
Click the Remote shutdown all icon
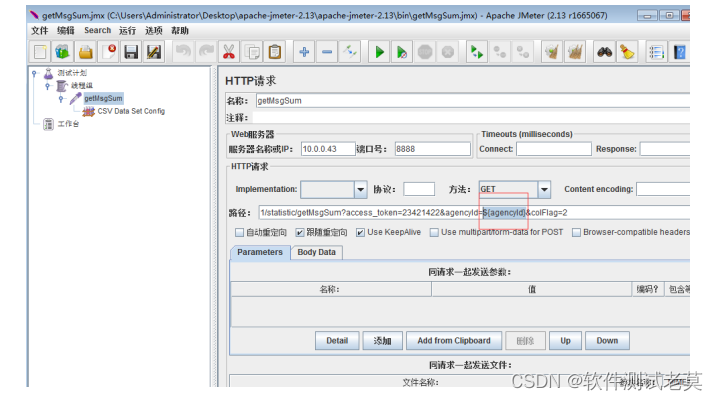(522, 52)
